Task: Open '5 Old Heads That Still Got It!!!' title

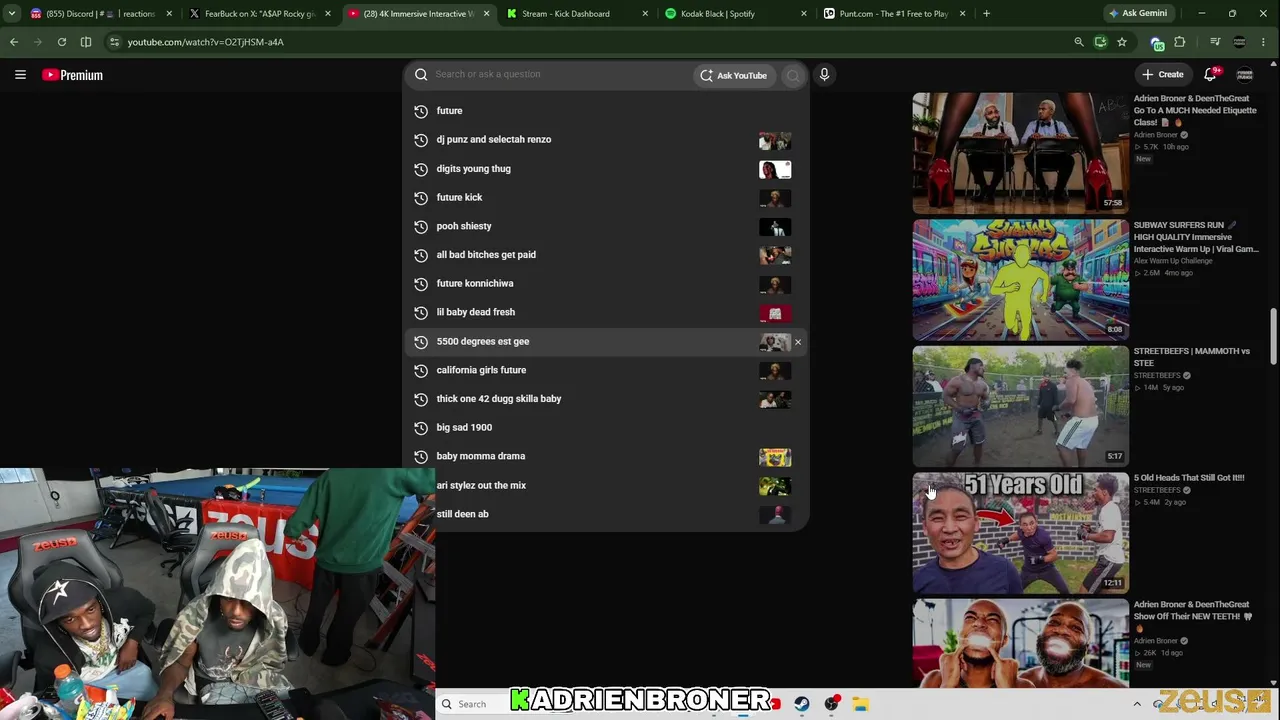Action: click(x=1189, y=478)
